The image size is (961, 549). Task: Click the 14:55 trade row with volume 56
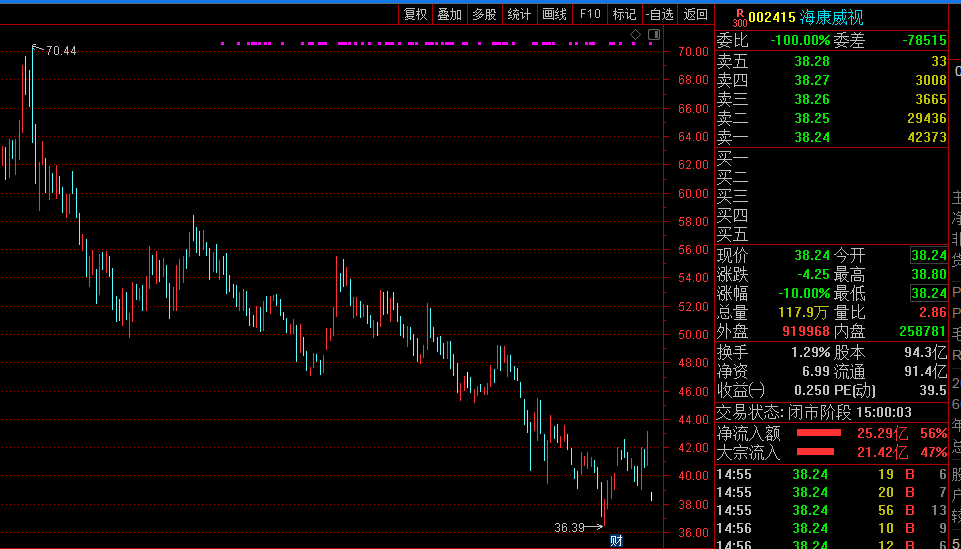830,511
